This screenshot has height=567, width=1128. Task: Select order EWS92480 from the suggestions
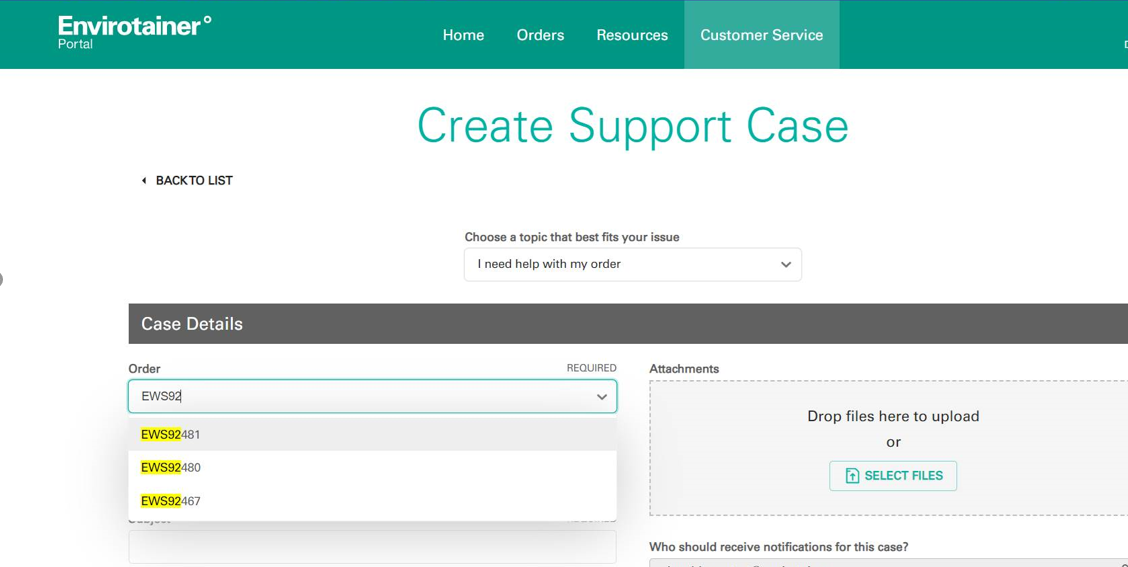tap(373, 468)
